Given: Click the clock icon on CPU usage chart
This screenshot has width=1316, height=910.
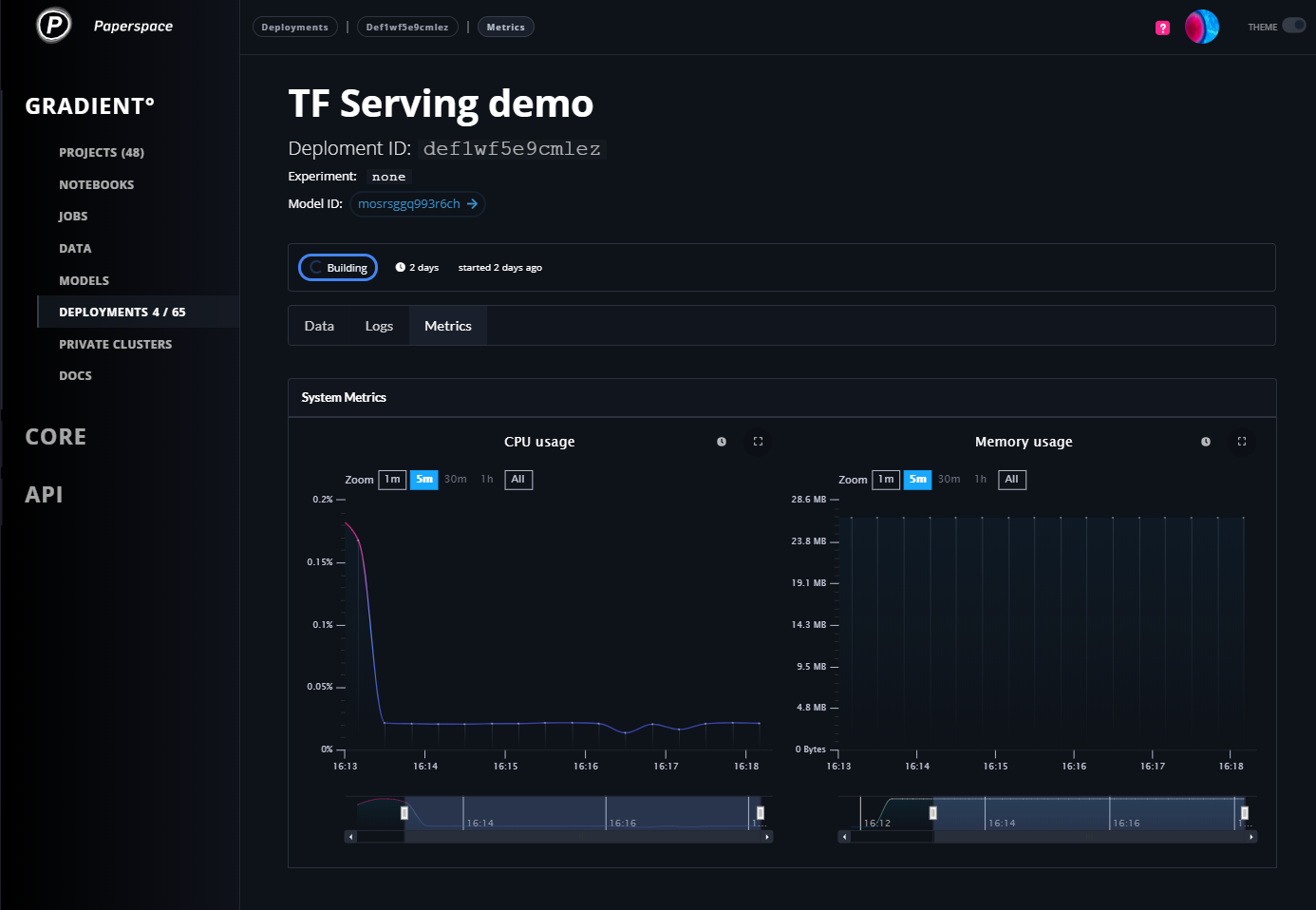Looking at the screenshot, I should coord(722,442).
